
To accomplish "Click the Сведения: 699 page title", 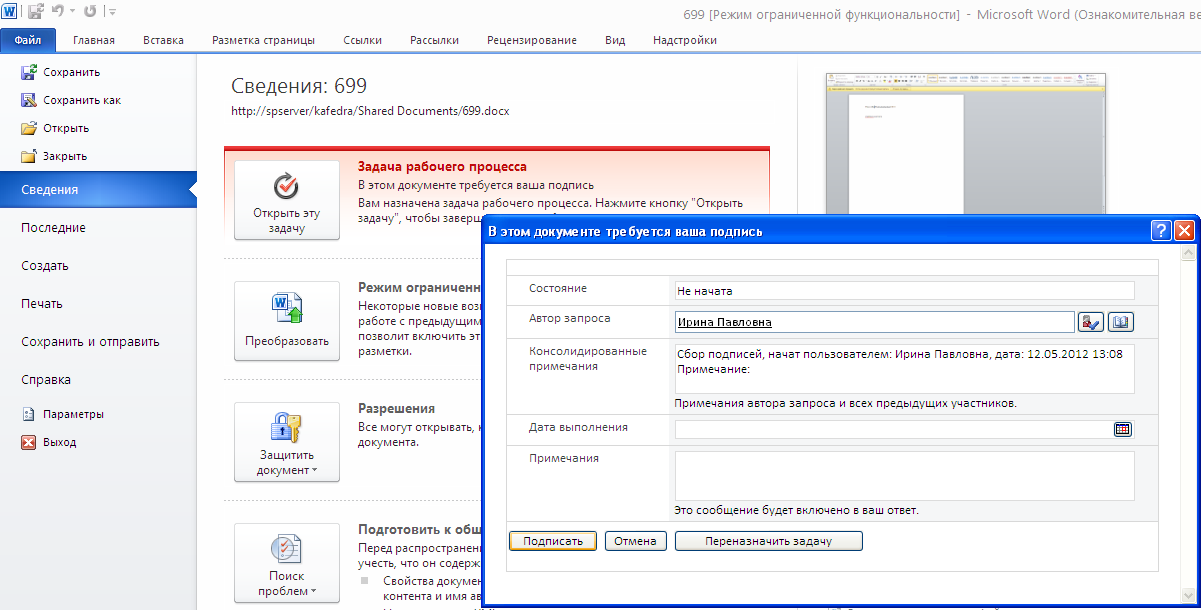I will [x=301, y=86].
